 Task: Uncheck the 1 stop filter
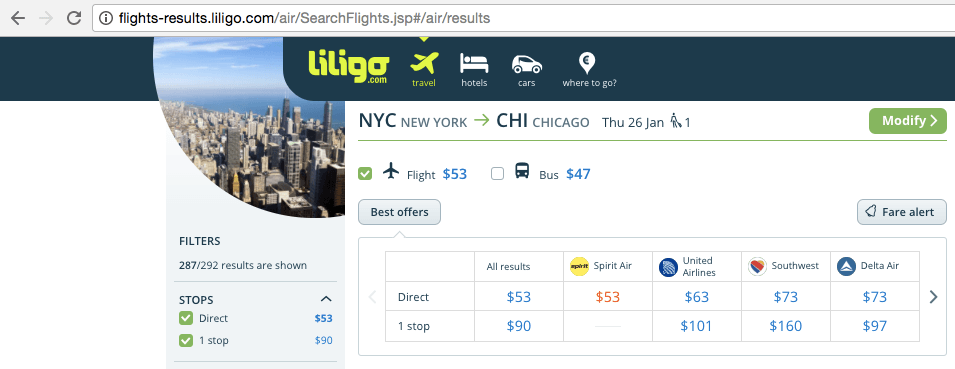coord(186,340)
